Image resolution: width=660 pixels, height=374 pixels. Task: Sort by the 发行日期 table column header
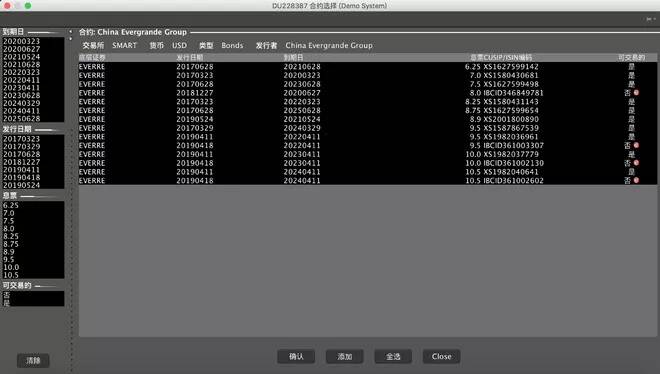click(x=189, y=58)
